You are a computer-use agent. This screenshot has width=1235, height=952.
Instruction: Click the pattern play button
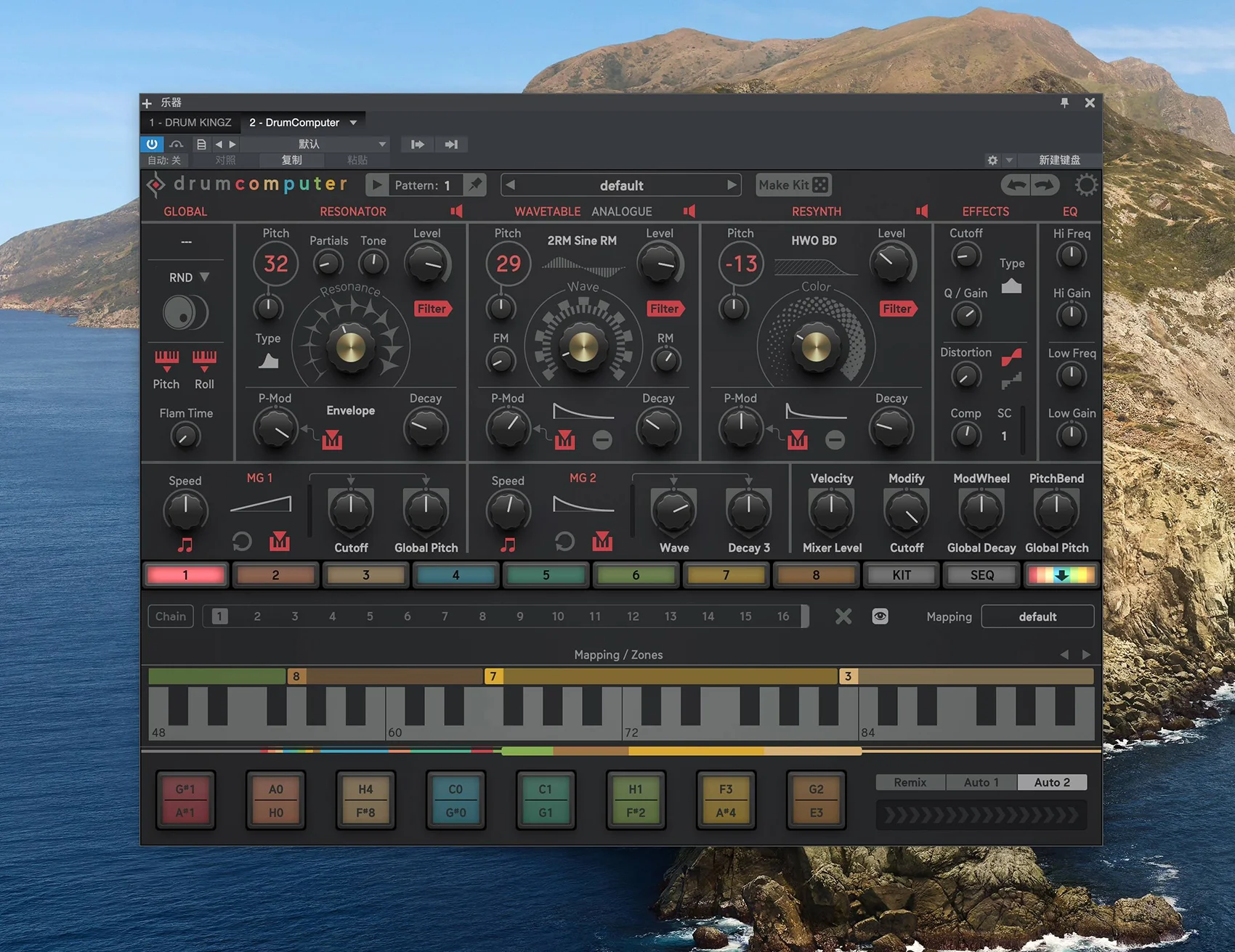click(x=376, y=185)
